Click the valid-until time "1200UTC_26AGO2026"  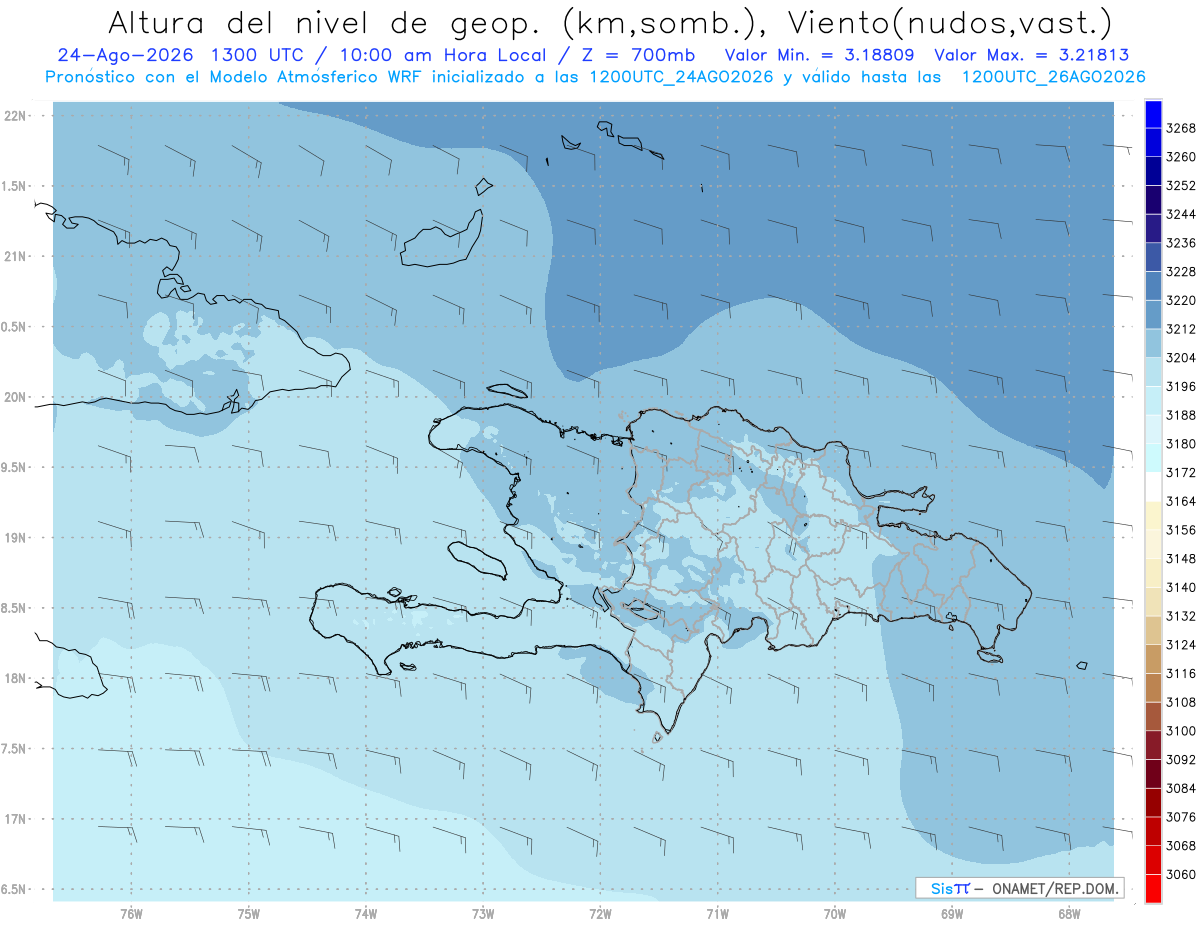pos(1053,77)
